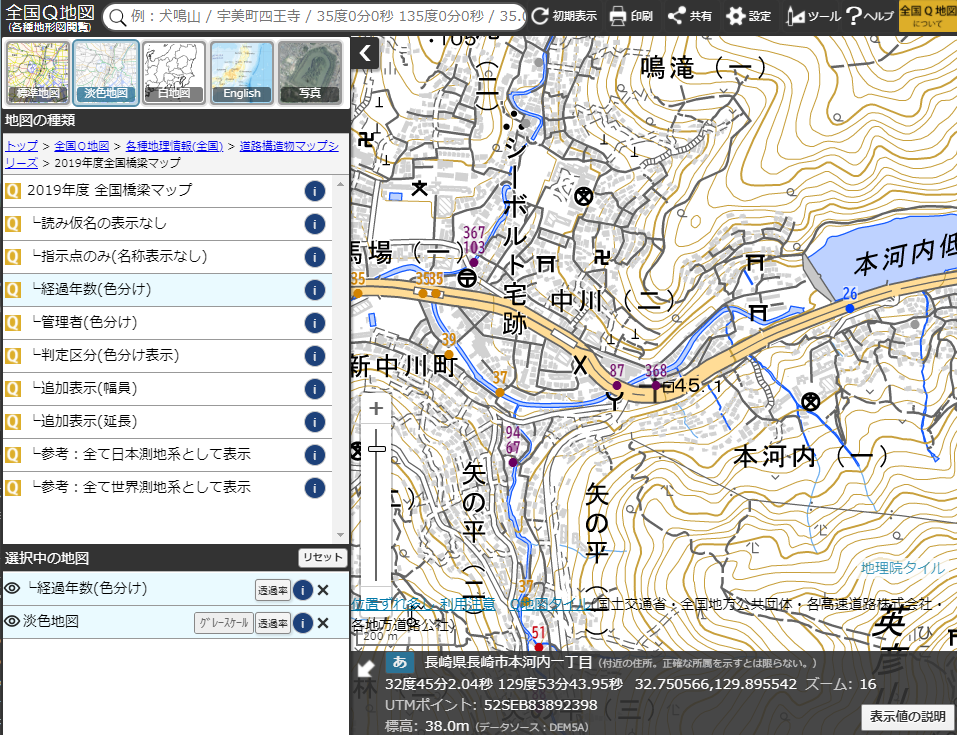Screen dimensions: 957x735
Task: Select the 写真 basemap thumbnail
Action: [x=310, y=72]
